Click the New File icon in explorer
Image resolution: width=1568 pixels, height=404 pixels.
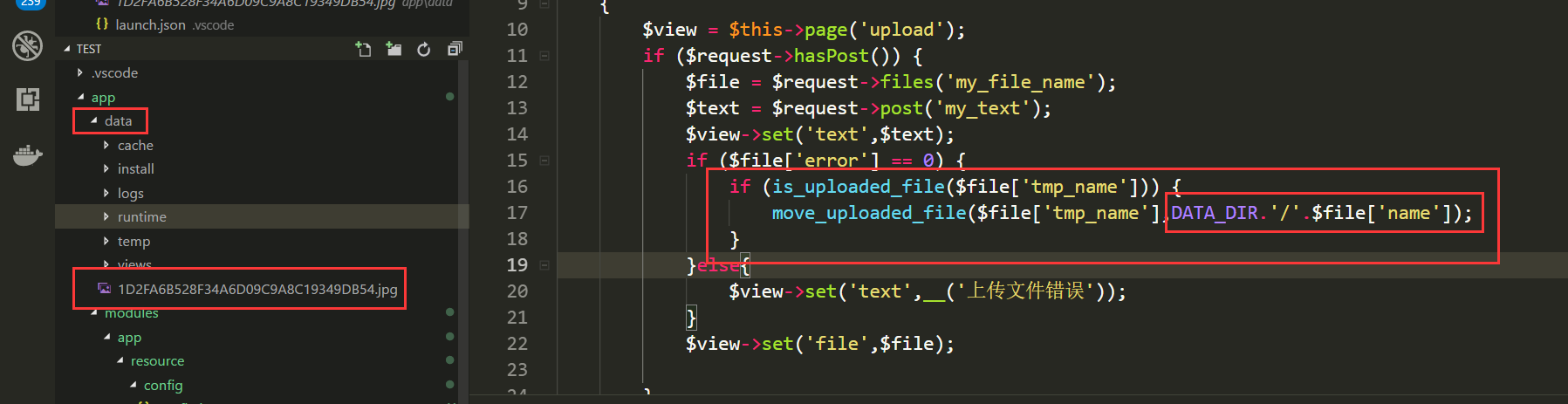tap(364, 50)
